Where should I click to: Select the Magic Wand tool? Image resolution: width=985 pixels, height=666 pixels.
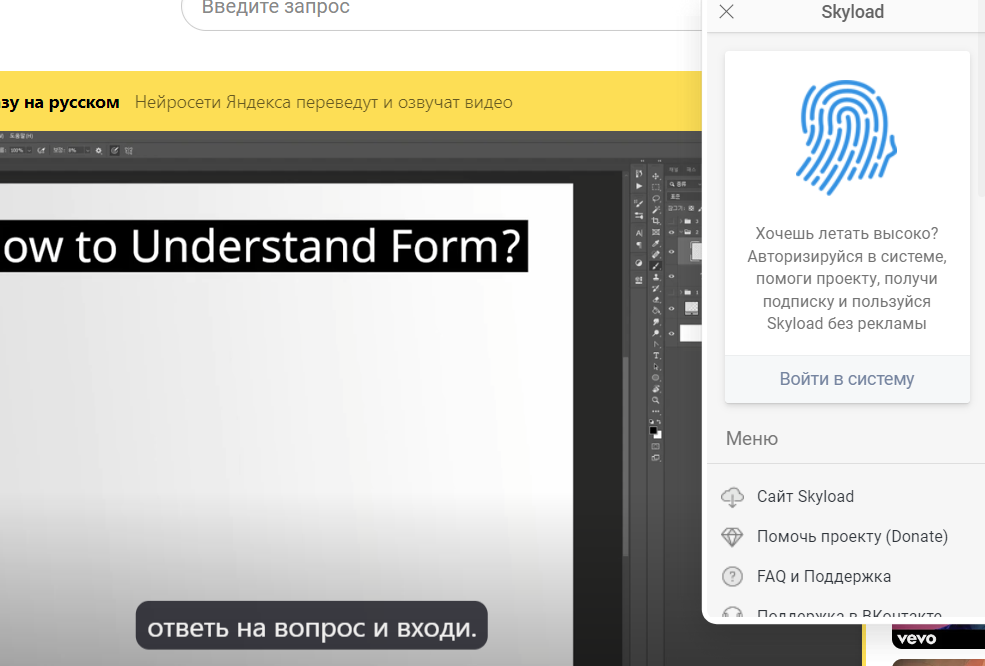point(656,210)
